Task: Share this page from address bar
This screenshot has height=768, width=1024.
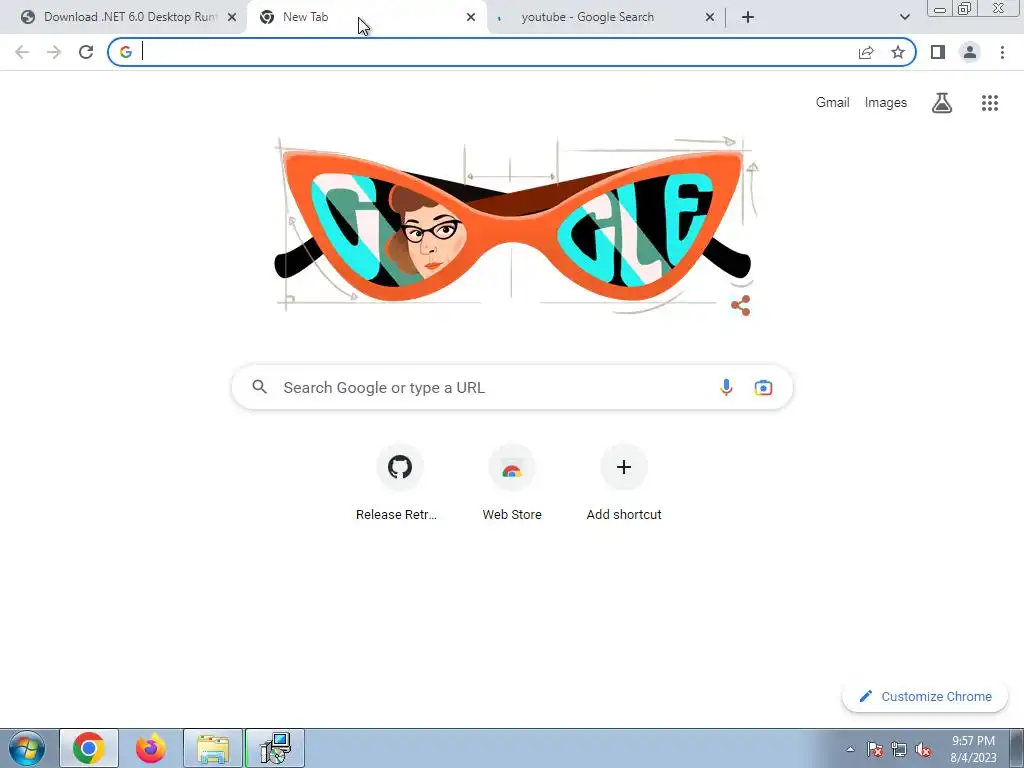Action: pyautogui.click(x=866, y=52)
